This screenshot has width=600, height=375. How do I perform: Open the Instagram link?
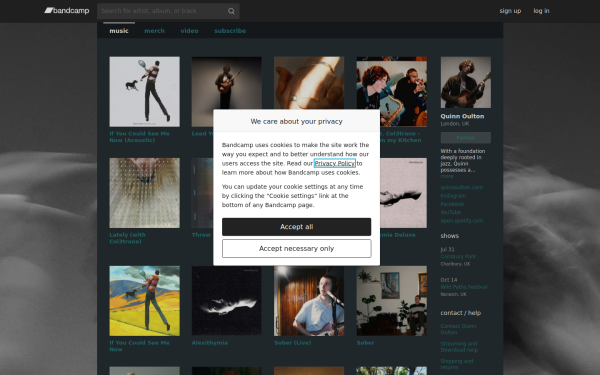pos(453,196)
